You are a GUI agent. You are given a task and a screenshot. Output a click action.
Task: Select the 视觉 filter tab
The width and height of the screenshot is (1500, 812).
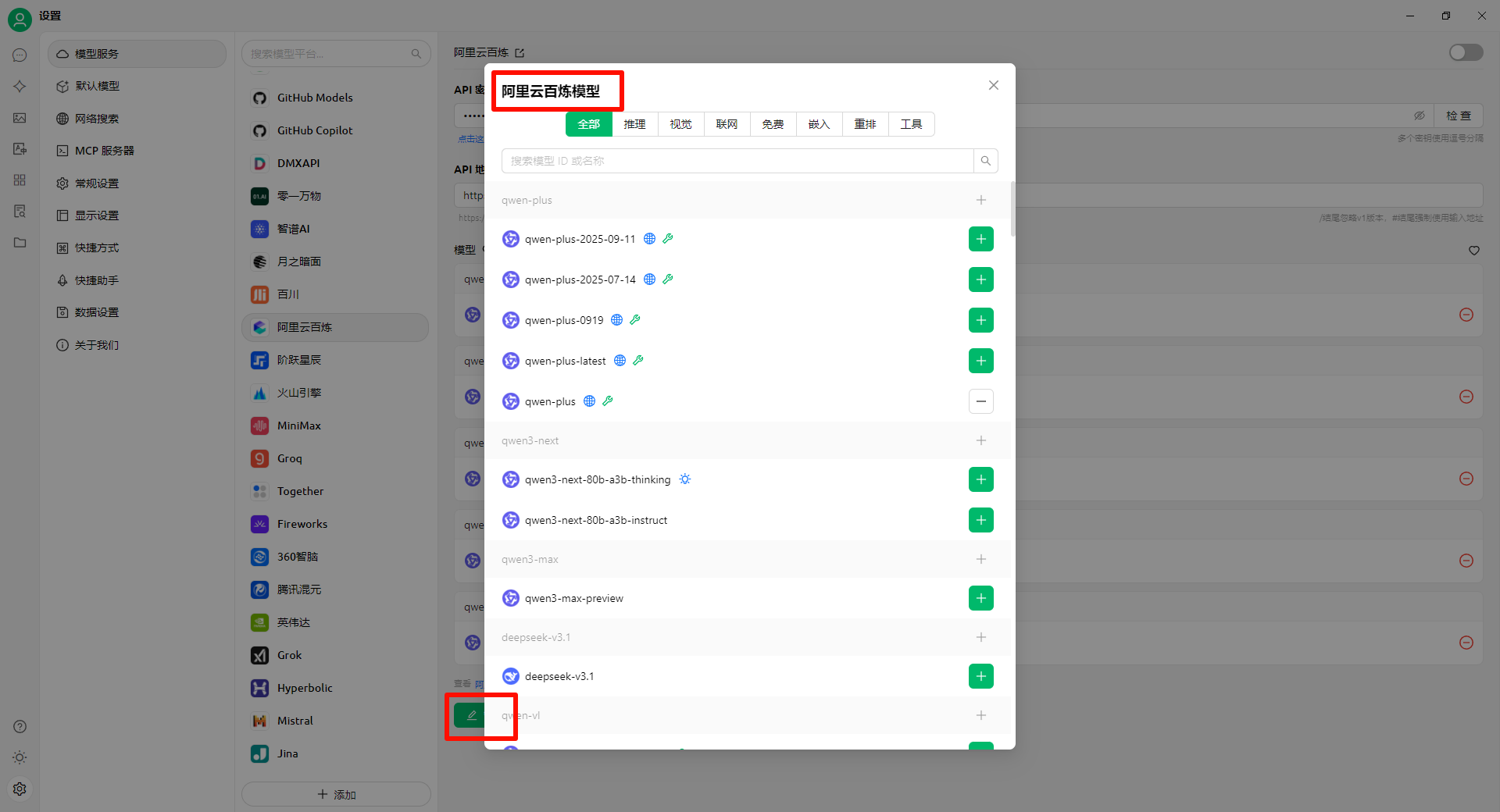[680, 124]
